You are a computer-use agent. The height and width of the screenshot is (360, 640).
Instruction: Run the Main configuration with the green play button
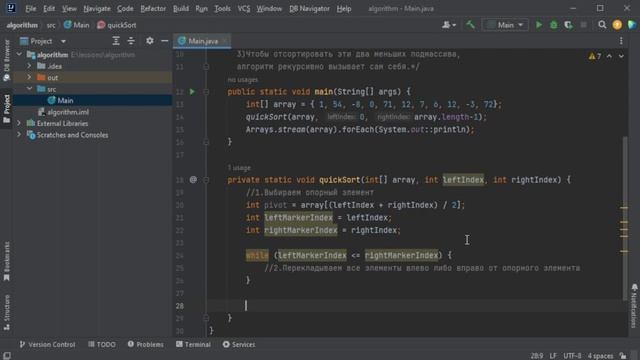[x=539, y=25]
